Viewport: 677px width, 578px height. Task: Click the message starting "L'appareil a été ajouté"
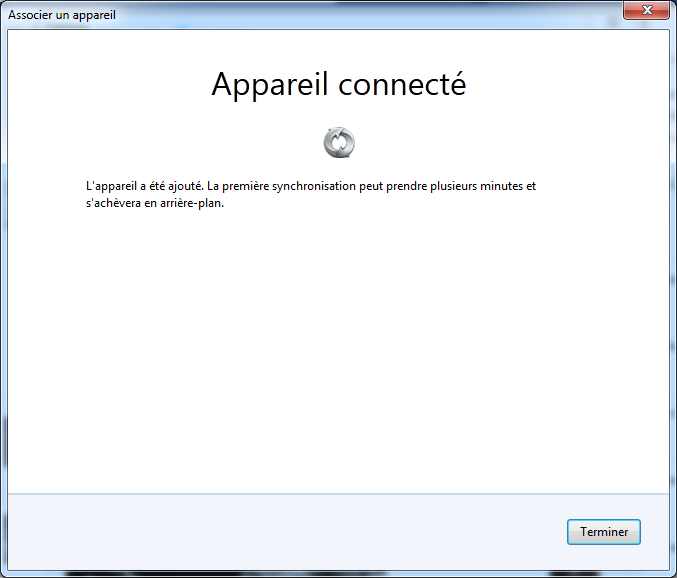coord(311,194)
